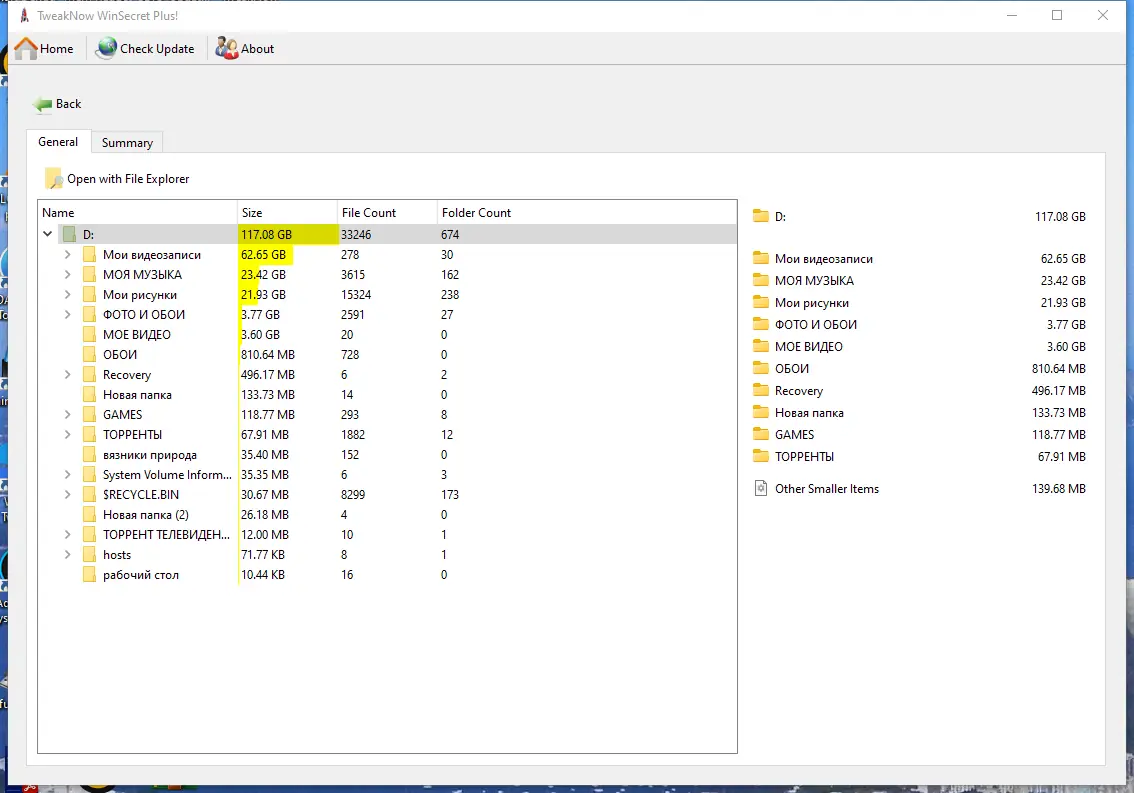Click Recovery folder icon in tree

coord(89,375)
